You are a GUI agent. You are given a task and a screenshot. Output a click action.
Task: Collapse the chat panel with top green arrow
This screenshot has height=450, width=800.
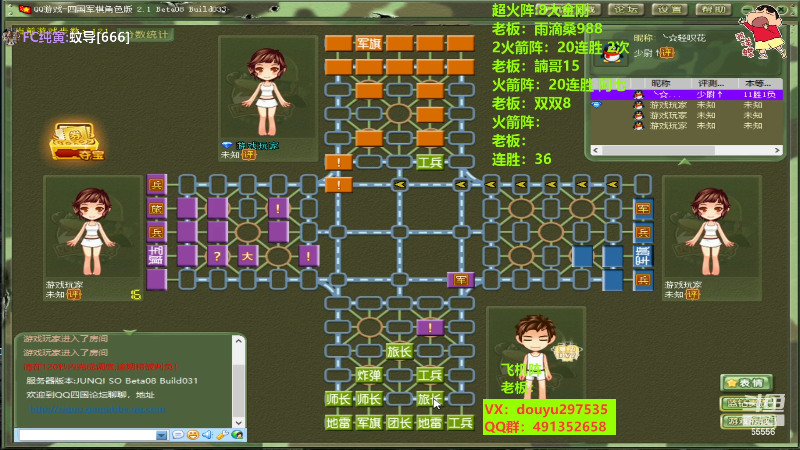pos(130,332)
